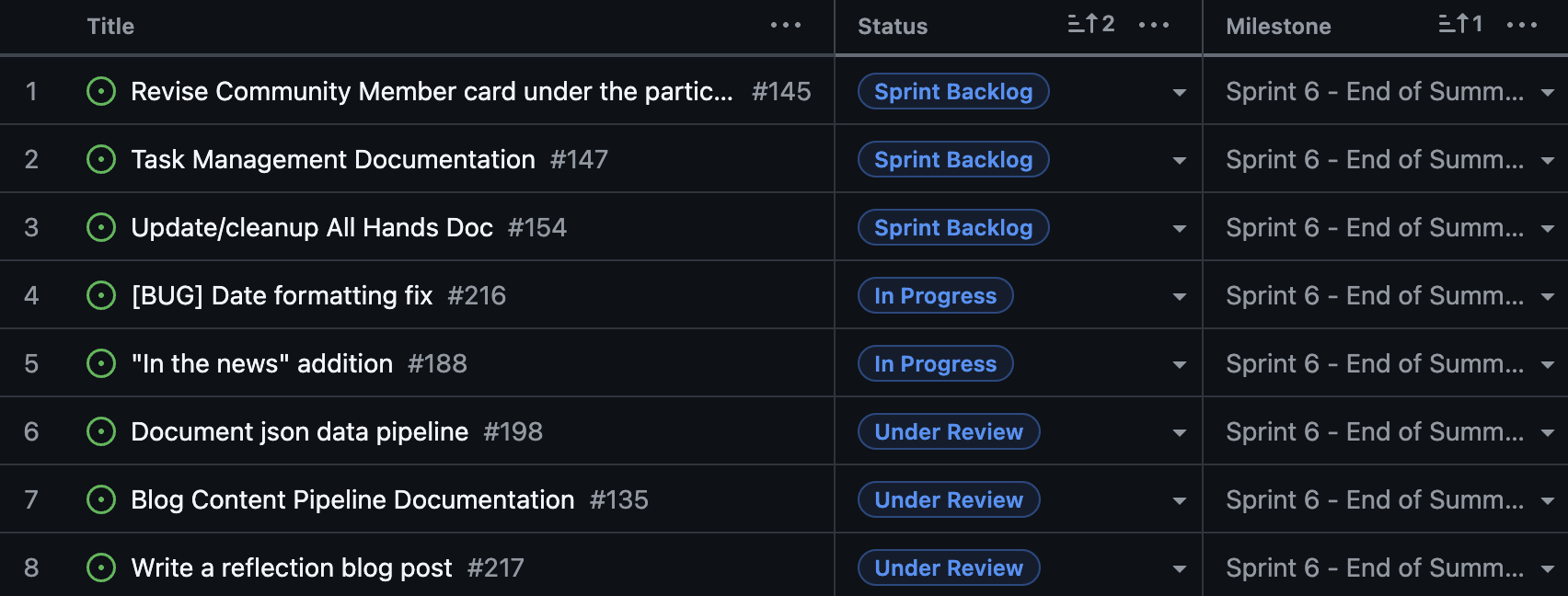Click the green issue icon next to #154
Screen dimensions: 1568x596
click(x=101, y=227)
